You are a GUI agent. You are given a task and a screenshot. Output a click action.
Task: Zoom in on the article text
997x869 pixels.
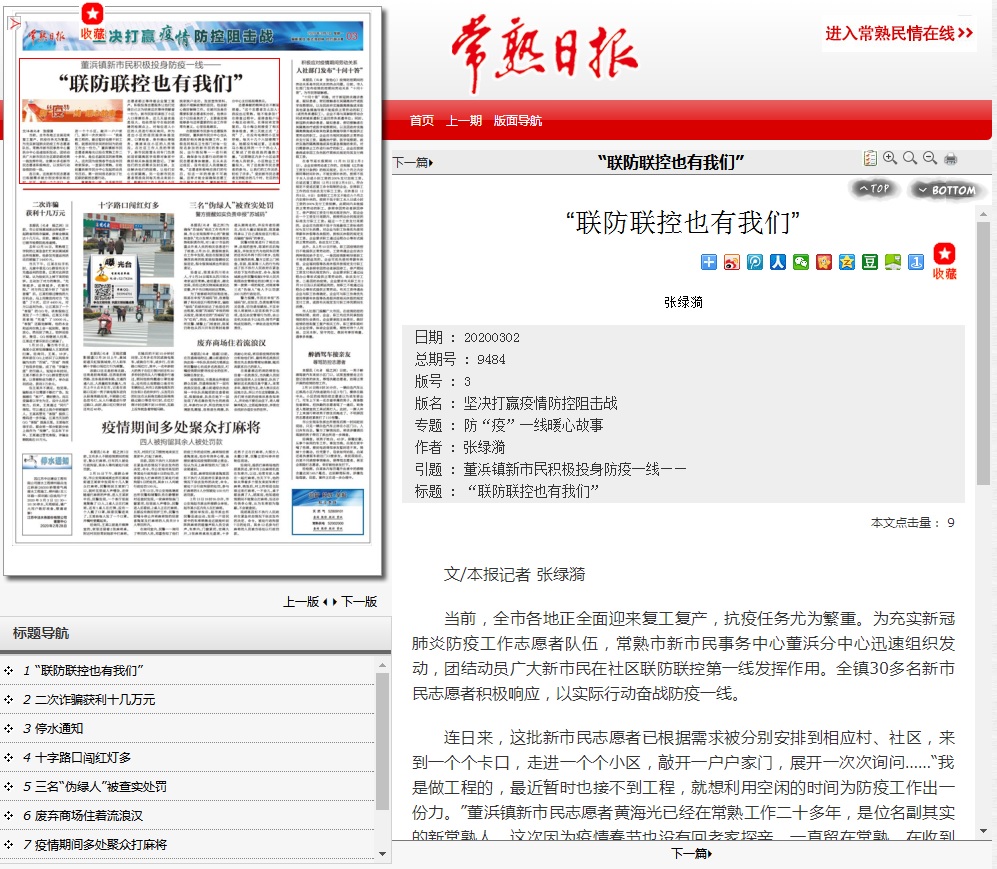(890, 158)
